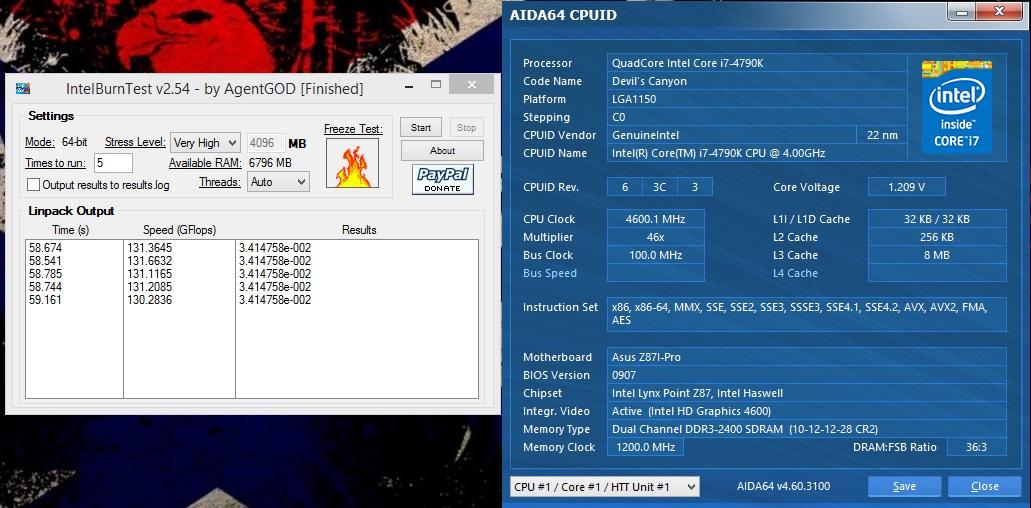Click the Asus Z87I-Pro motherboard field
1031x508 pixels.
pyautogui.click(x=807, y=357)
